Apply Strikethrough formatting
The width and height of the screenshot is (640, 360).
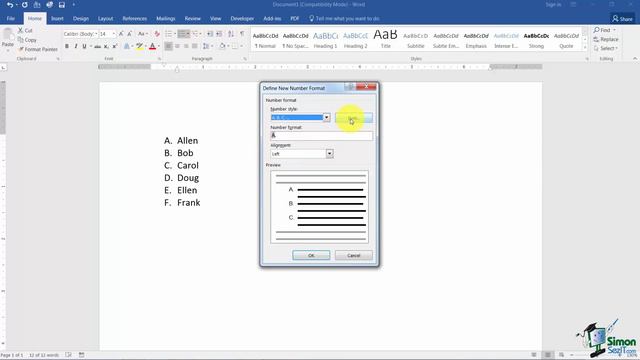pyautogui.click(x=98, y=47)
